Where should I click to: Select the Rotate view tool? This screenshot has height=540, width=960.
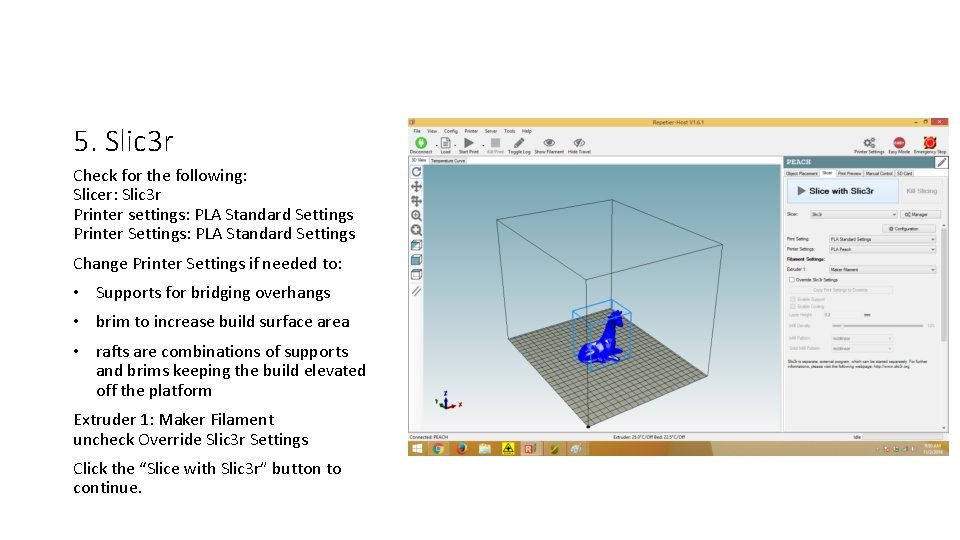point(416,172)
